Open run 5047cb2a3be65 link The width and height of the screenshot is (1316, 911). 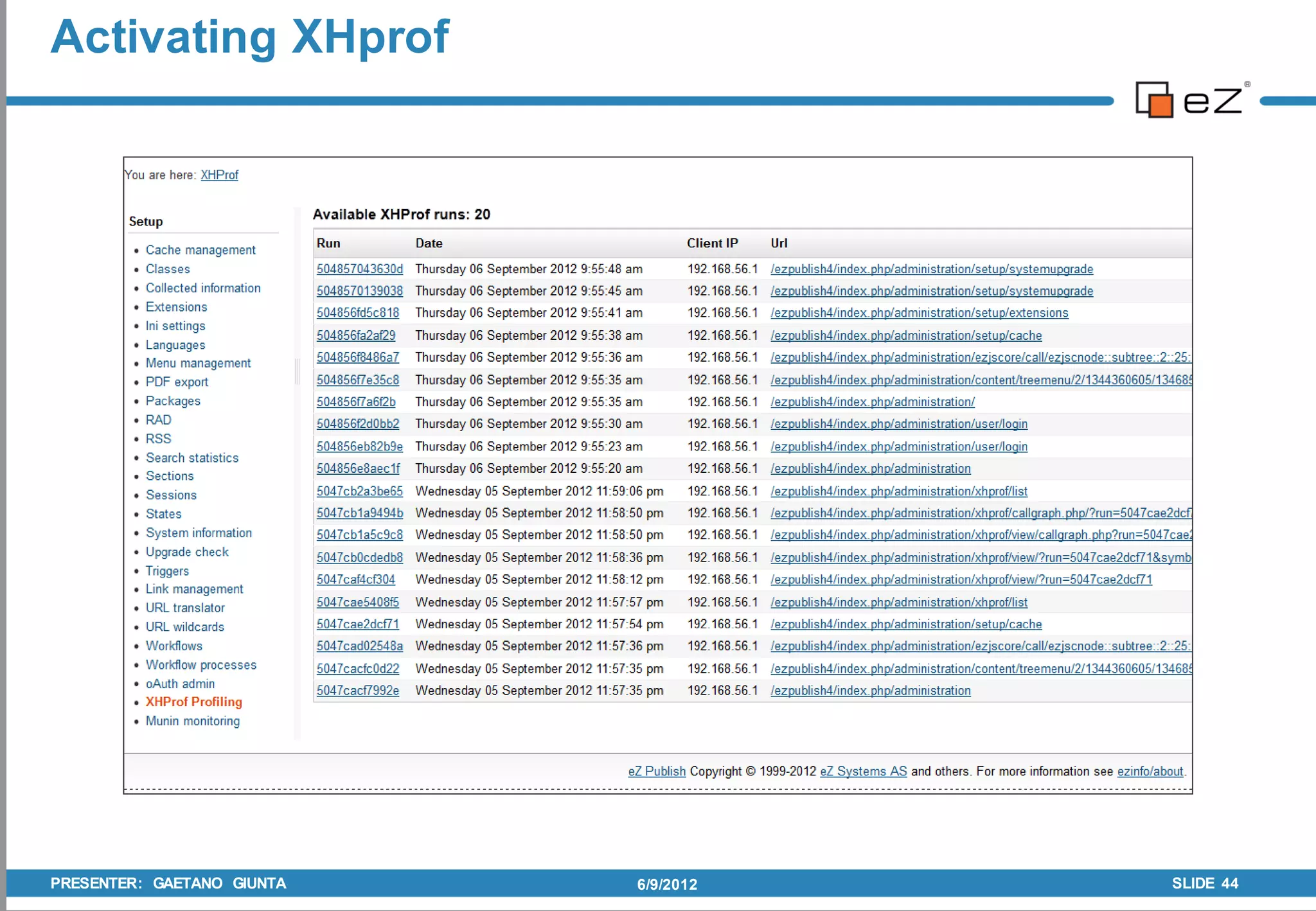[x=359, y=491]
